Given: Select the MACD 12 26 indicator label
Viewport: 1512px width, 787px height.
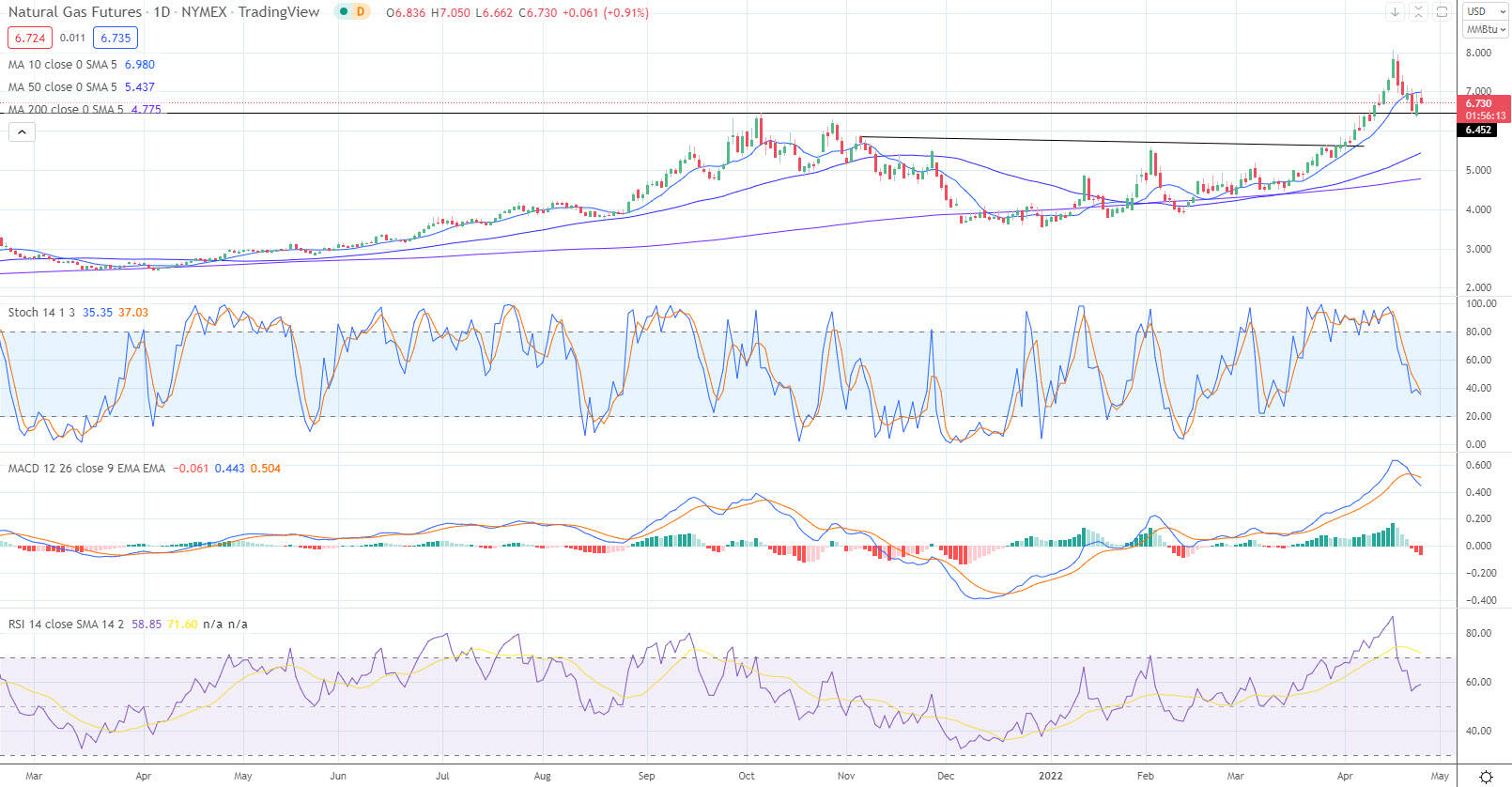Looking at the screenshot, I should tap(86, 469).
